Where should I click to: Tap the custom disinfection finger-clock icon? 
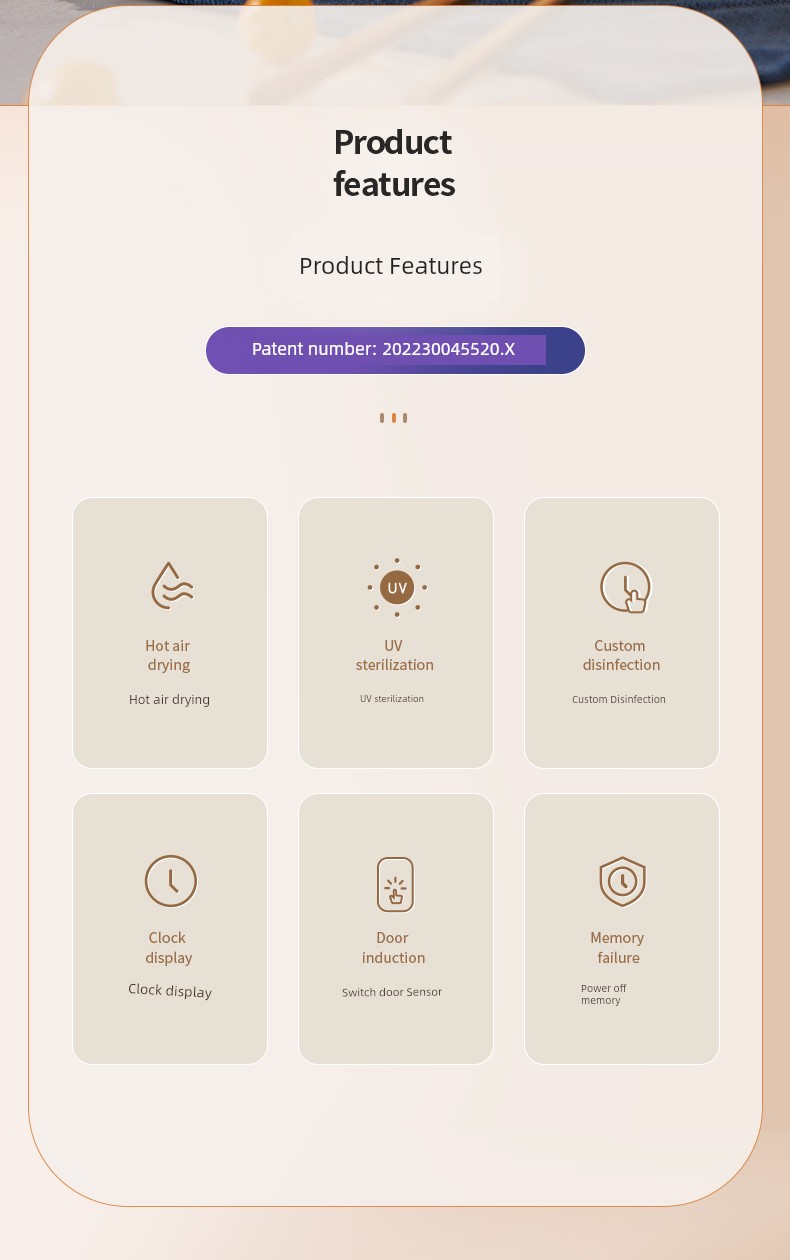[625, 587]
